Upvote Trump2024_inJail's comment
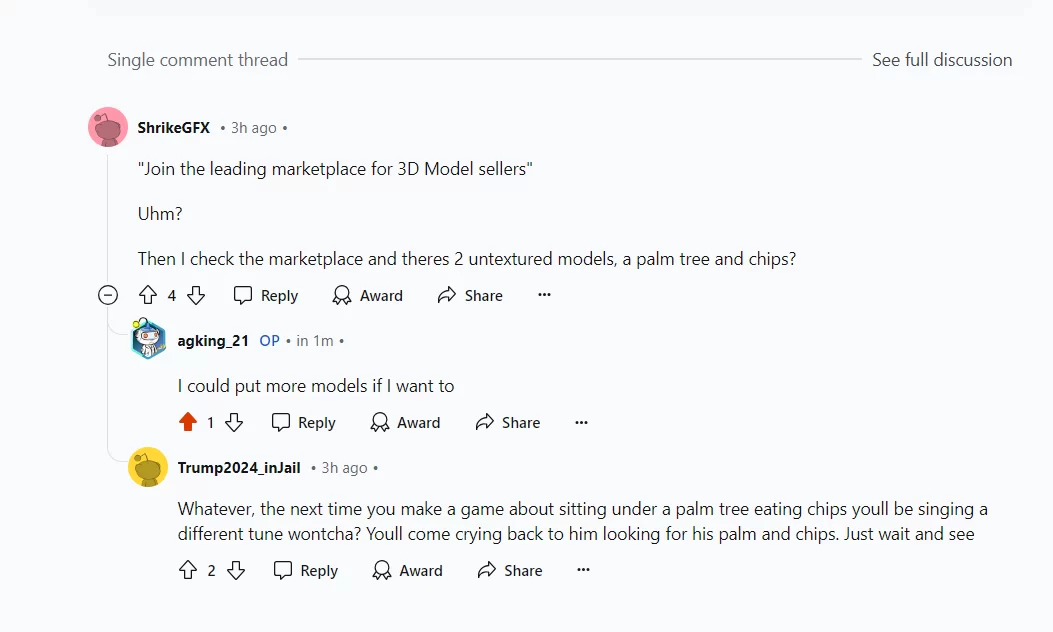Viewport: 1053px width, 632px height. click(x=188, y=570)
